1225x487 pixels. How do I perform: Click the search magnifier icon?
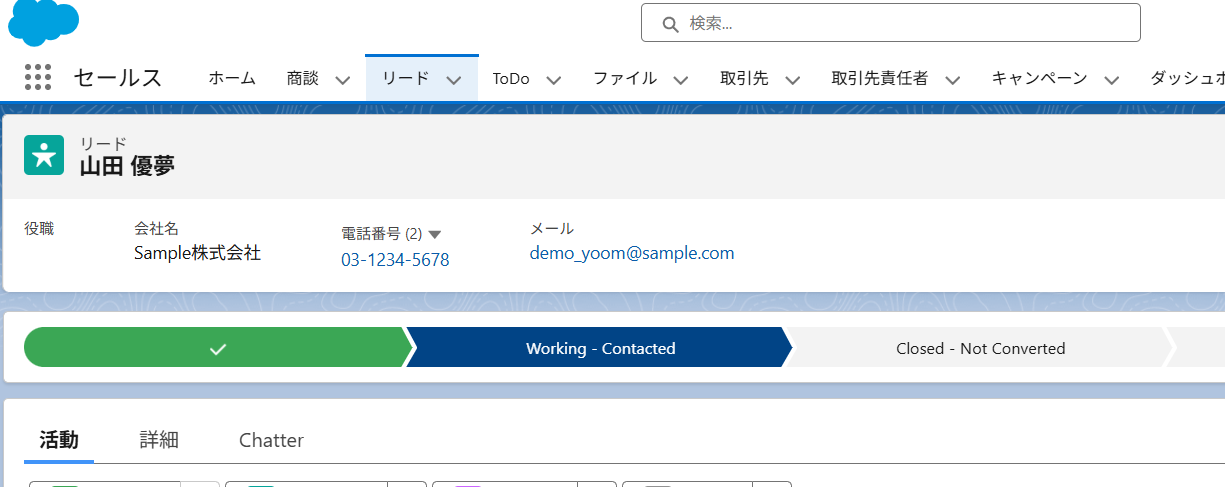click(670, 23)
